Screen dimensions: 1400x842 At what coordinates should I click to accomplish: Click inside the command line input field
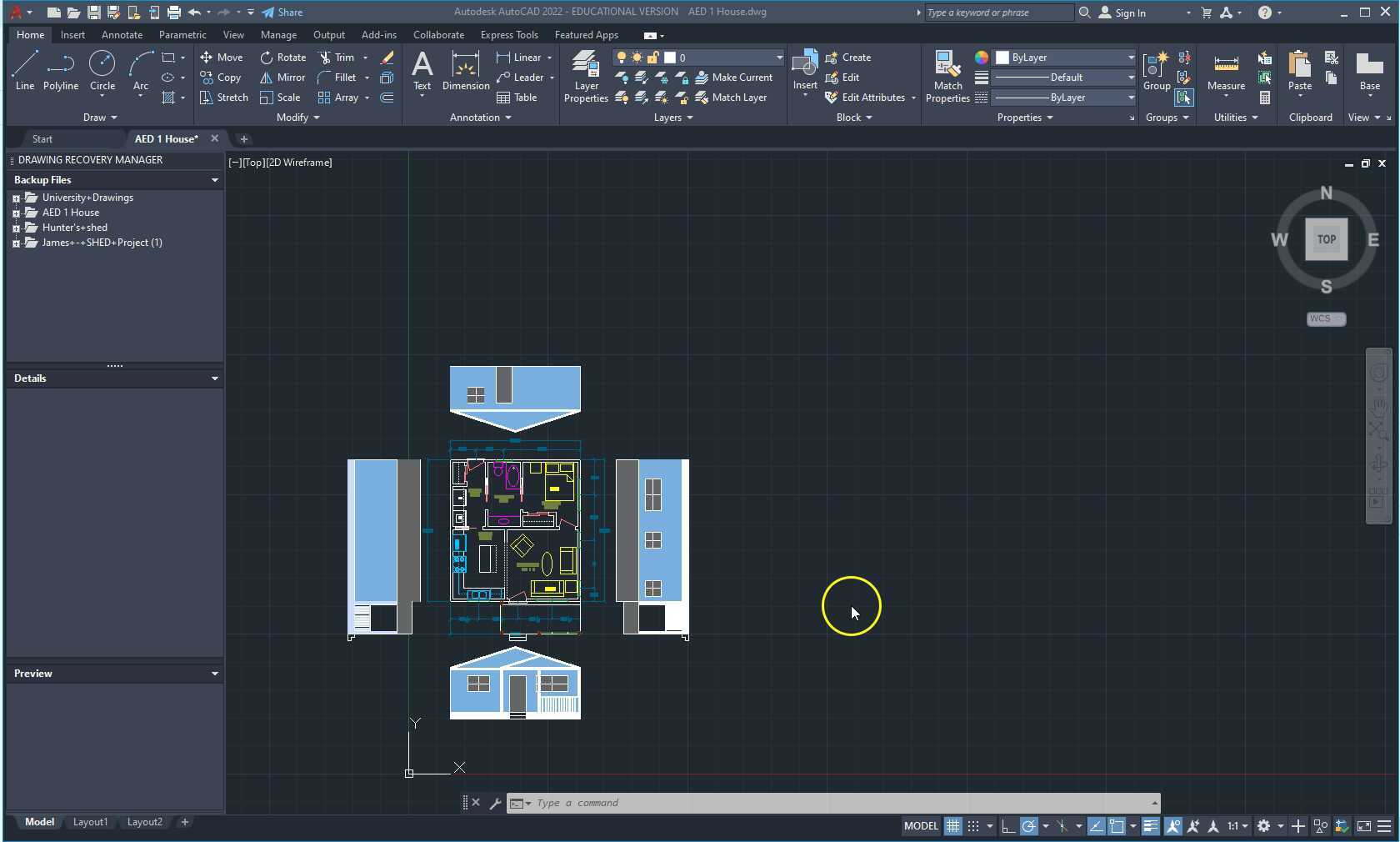click(750, 803)
